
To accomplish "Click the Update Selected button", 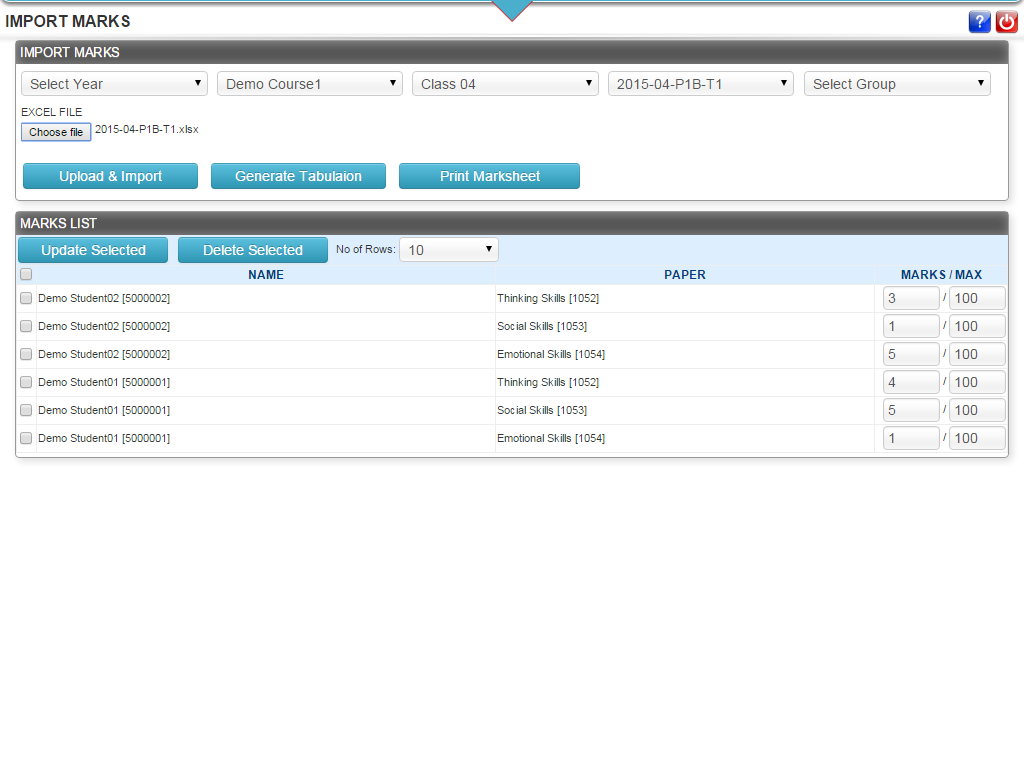I will [93, 250].
